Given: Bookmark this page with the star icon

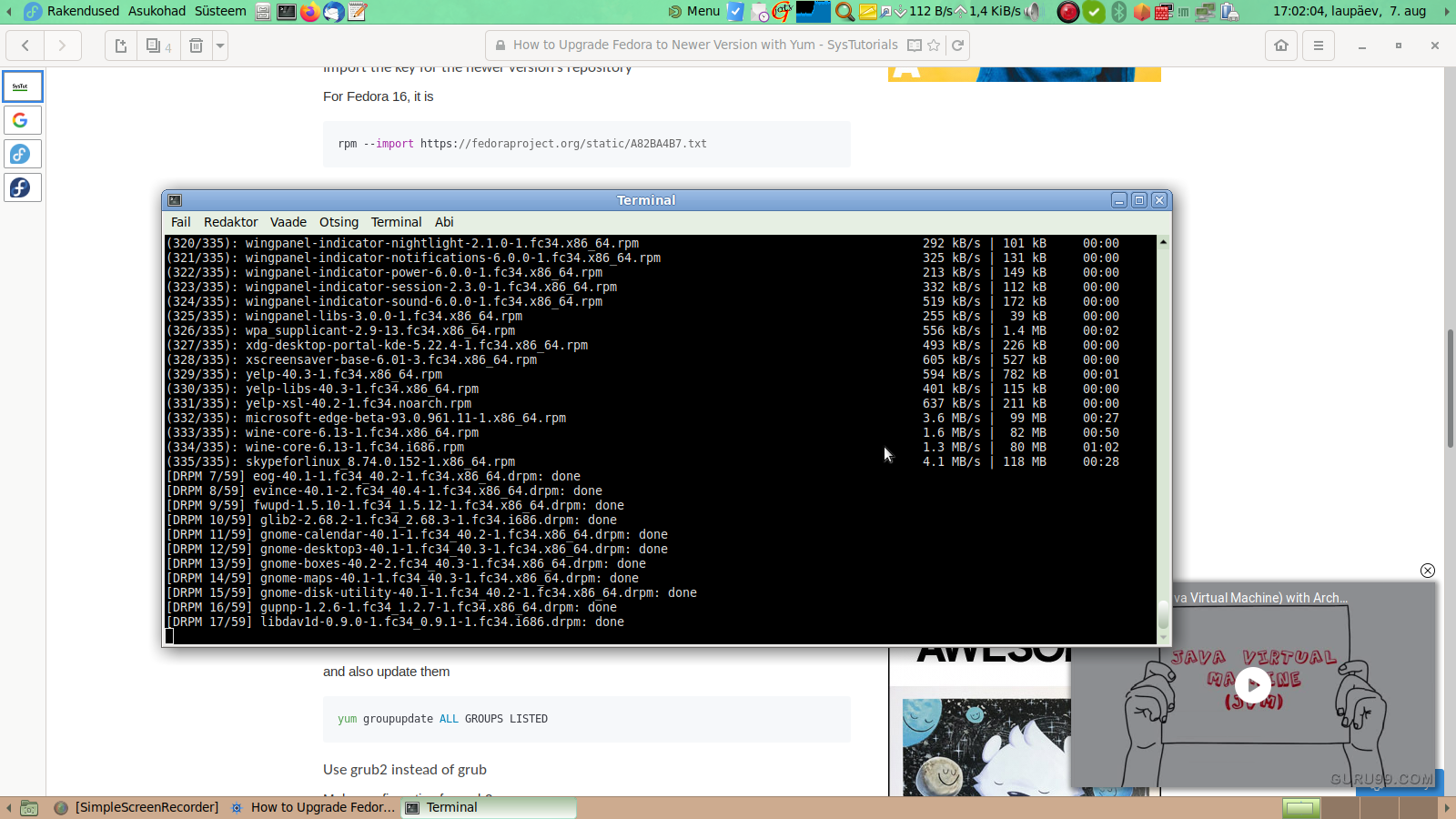Looking at the screenshot, I should pyautogui.click(x=934, y=45).
